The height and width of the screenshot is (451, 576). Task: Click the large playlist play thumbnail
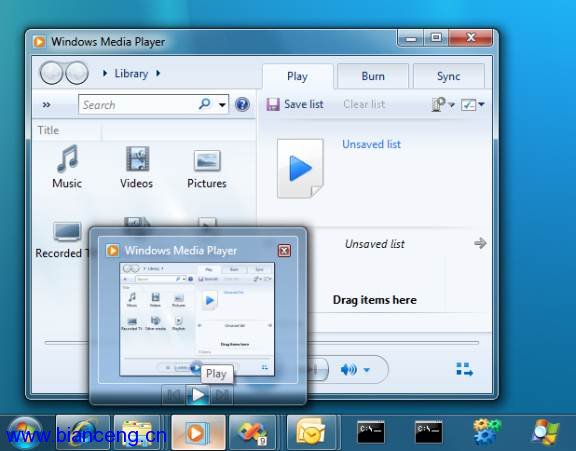[x=300, y=169]
